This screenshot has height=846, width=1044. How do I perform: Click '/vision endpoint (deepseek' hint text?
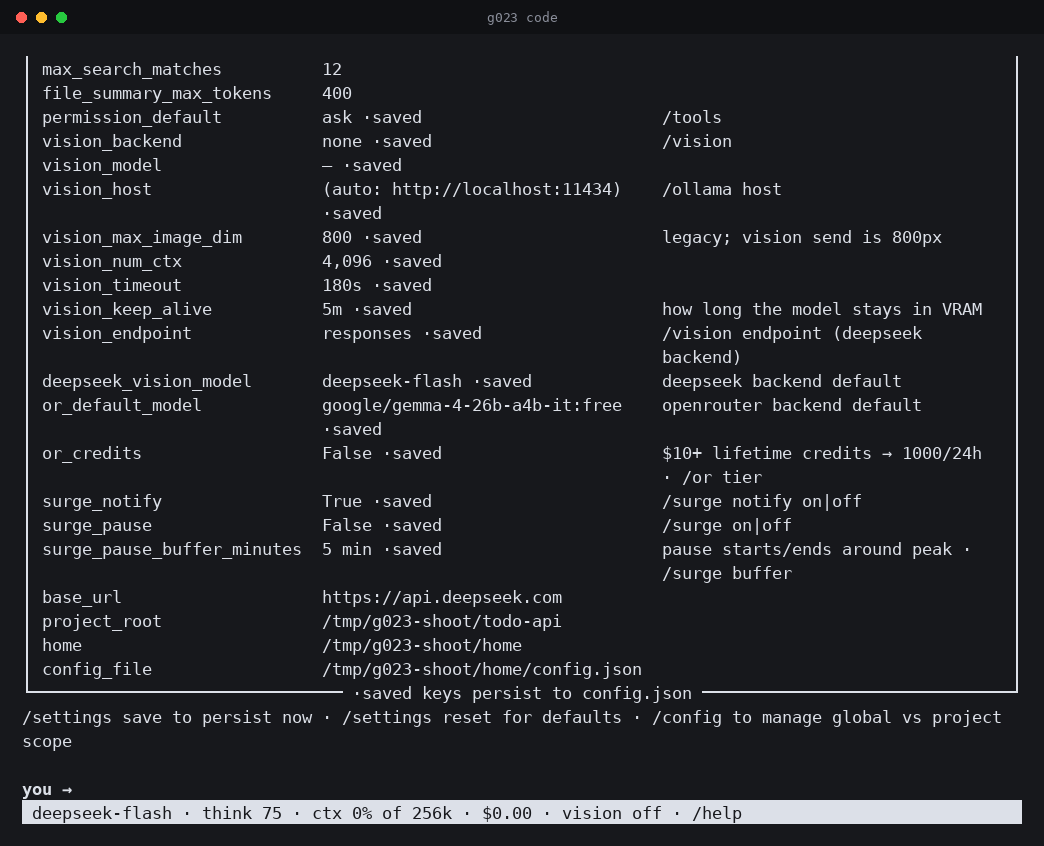coord(792,333)
